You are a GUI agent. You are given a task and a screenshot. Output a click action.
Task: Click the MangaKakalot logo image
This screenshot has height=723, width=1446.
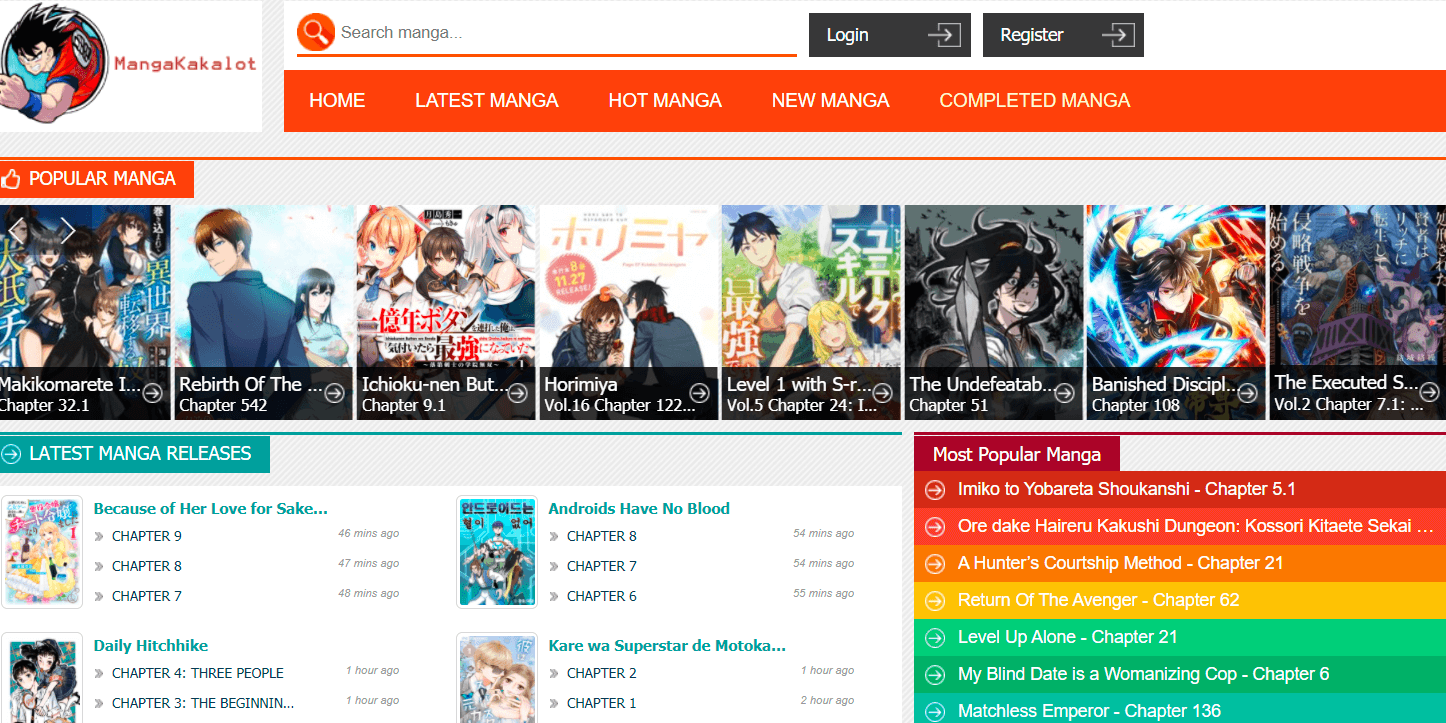[130, 66]
